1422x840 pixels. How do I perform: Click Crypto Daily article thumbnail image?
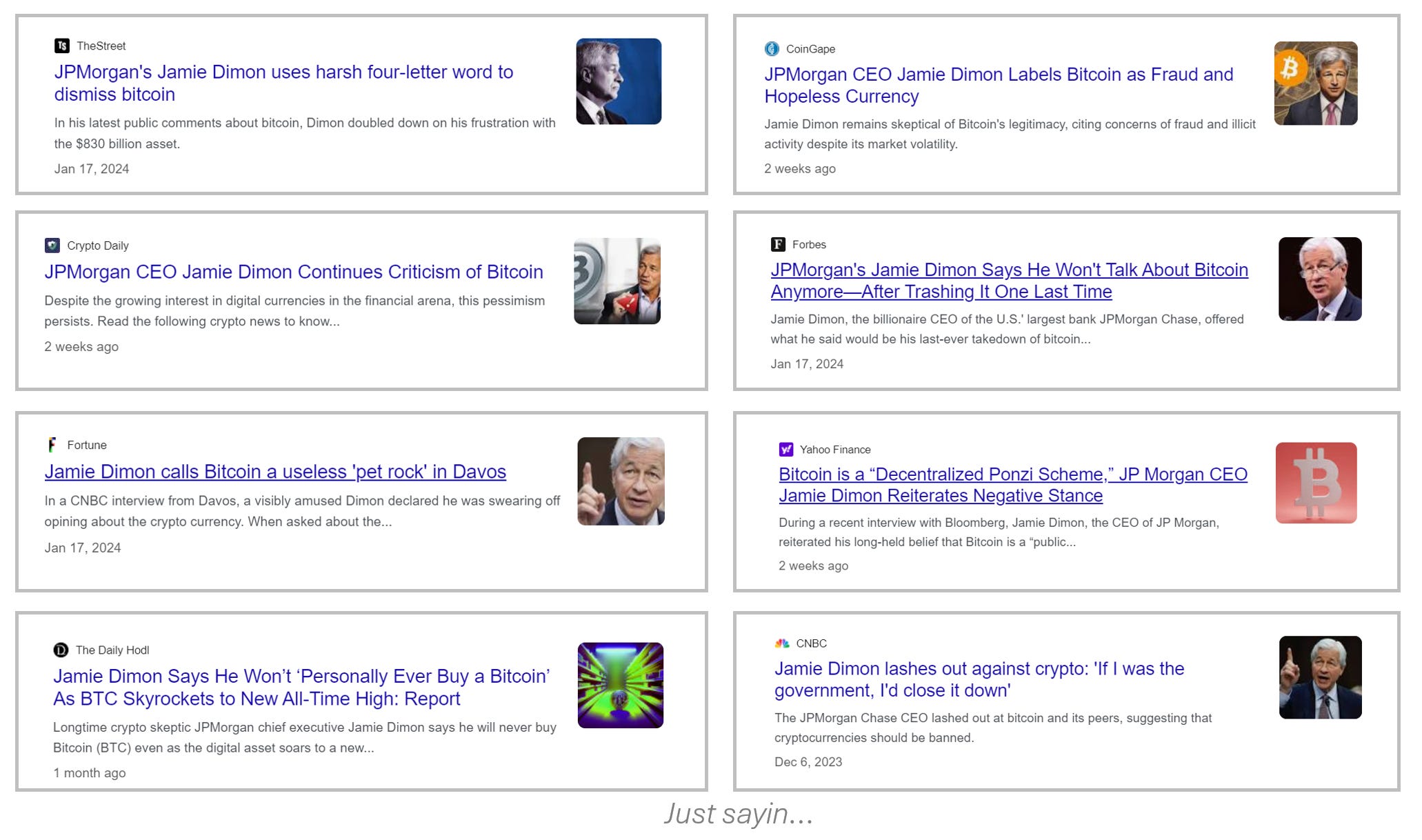[617, 281]
